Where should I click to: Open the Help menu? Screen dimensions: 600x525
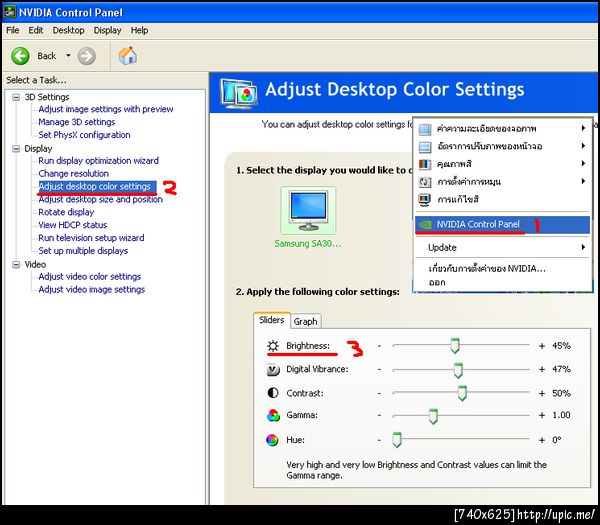click(139, 30)
